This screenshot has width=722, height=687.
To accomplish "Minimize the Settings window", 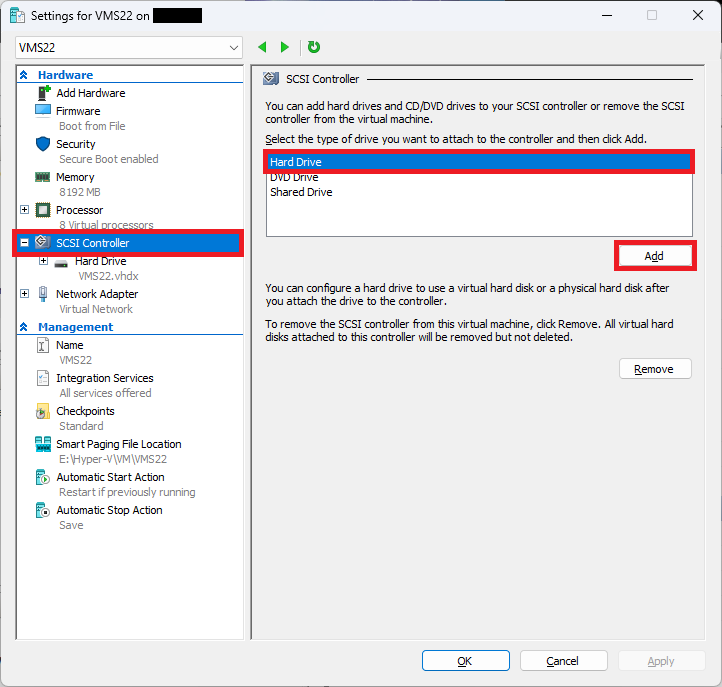I will point(607,15).
